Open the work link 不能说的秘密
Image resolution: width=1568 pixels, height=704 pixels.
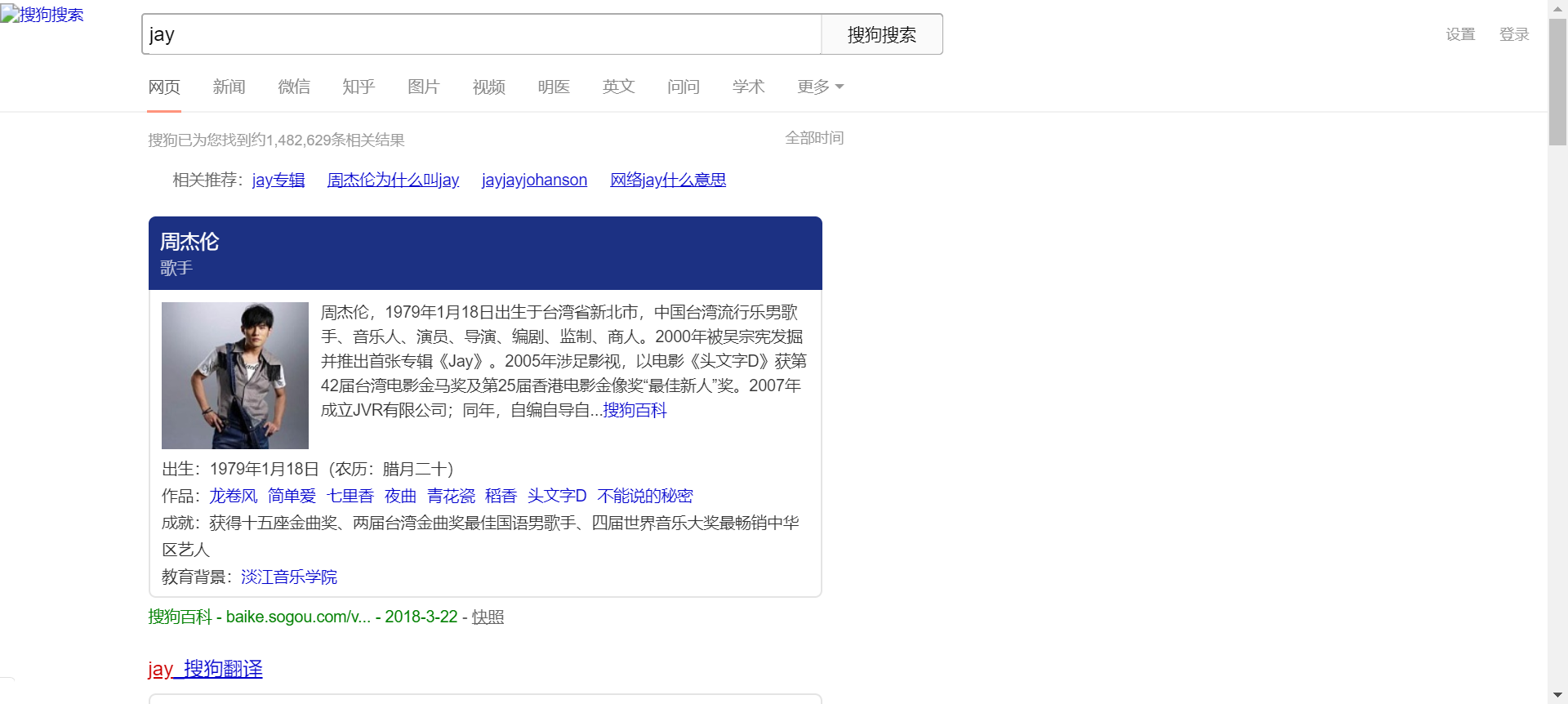(645, 496)
